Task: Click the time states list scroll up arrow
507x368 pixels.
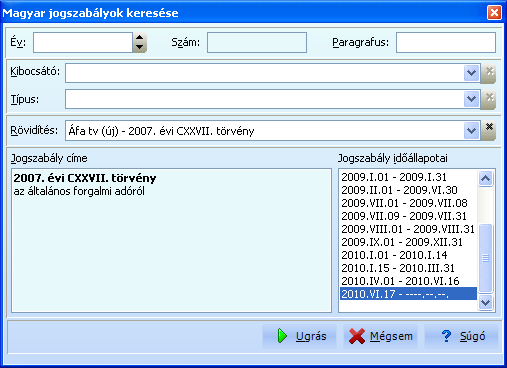Action: 485,178
